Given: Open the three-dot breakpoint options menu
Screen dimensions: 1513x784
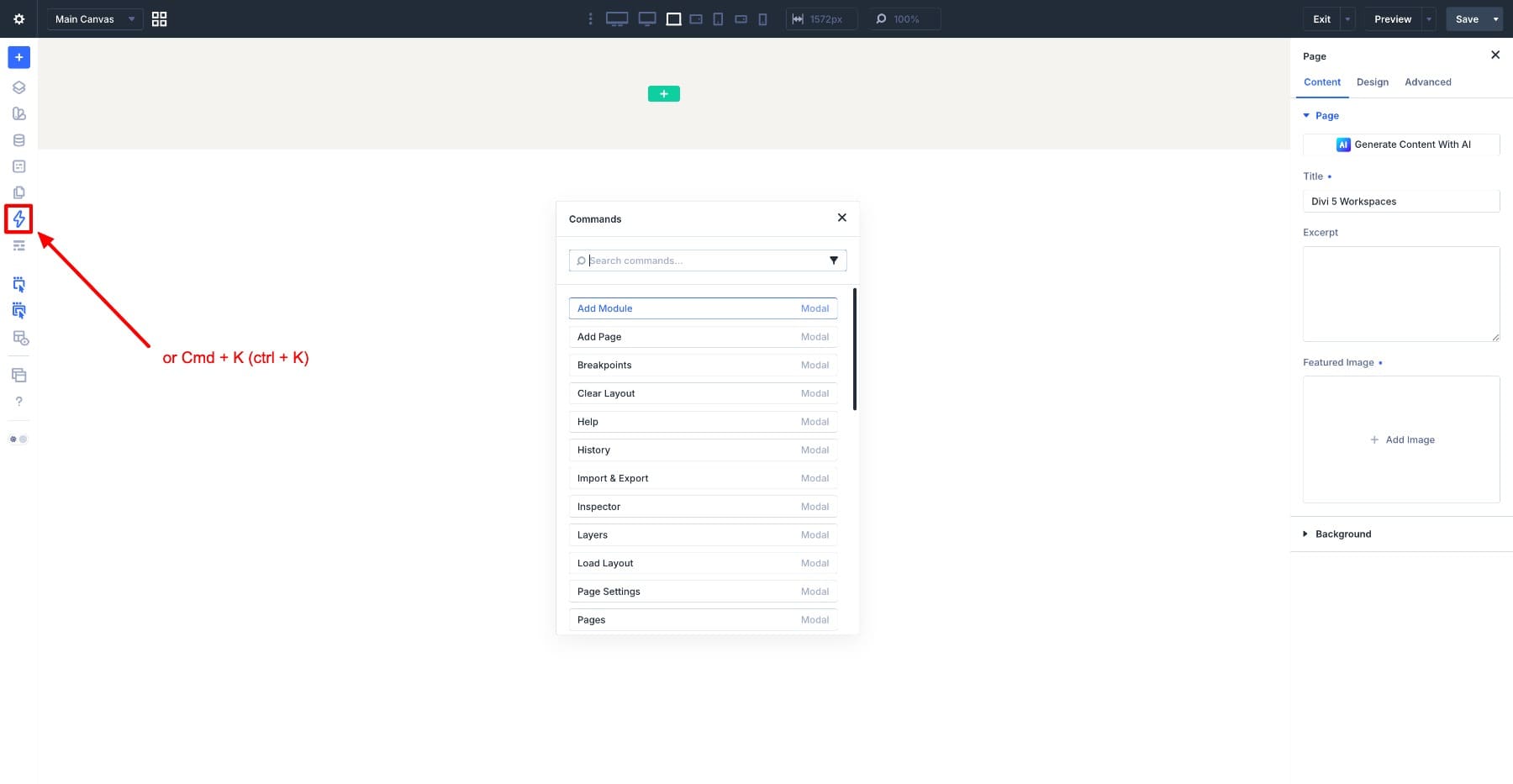Looking at the screenshot, I should tap(590, 18).
